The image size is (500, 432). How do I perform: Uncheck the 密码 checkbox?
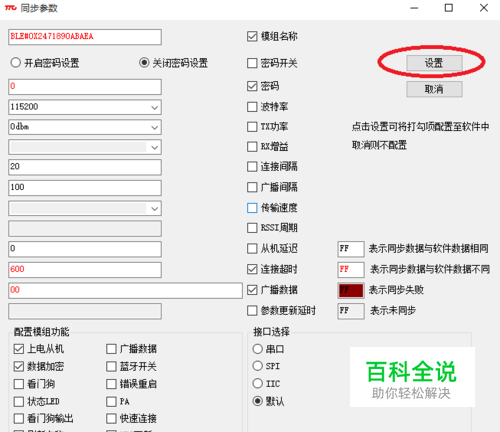[252, 86]
